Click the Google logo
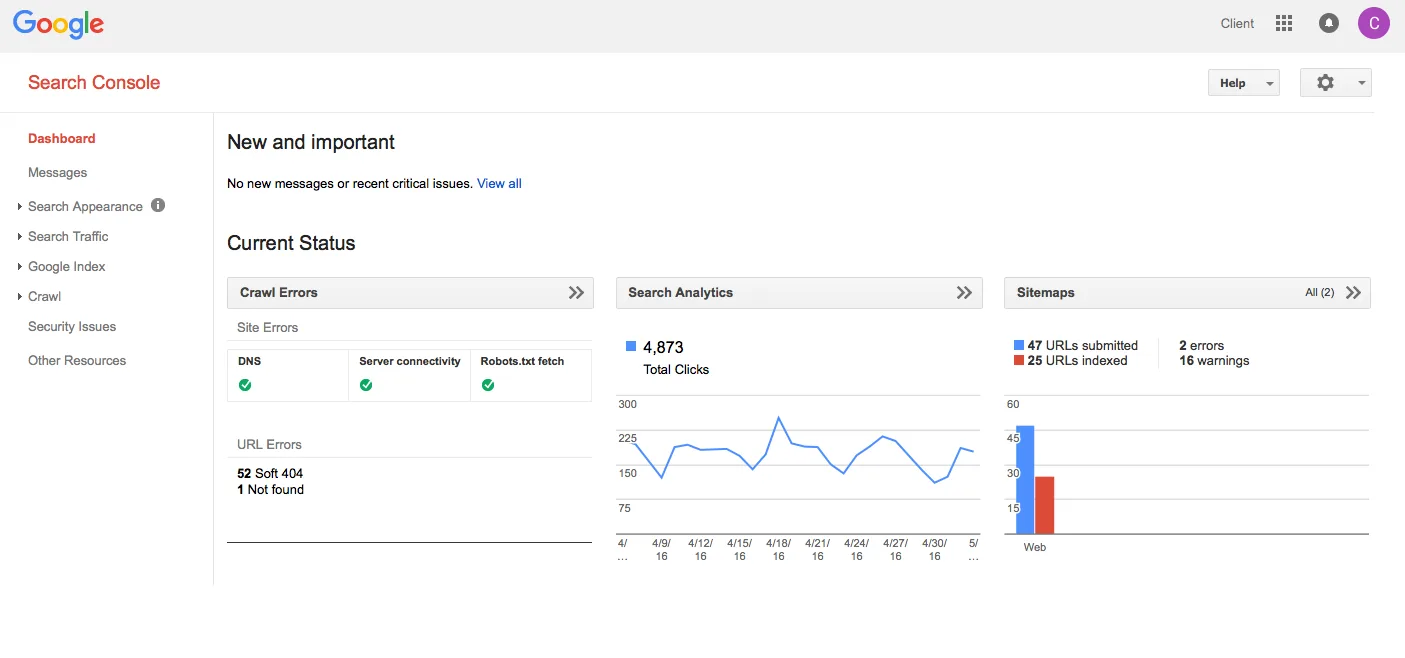 pyautogui.click(x=58, y=24)
